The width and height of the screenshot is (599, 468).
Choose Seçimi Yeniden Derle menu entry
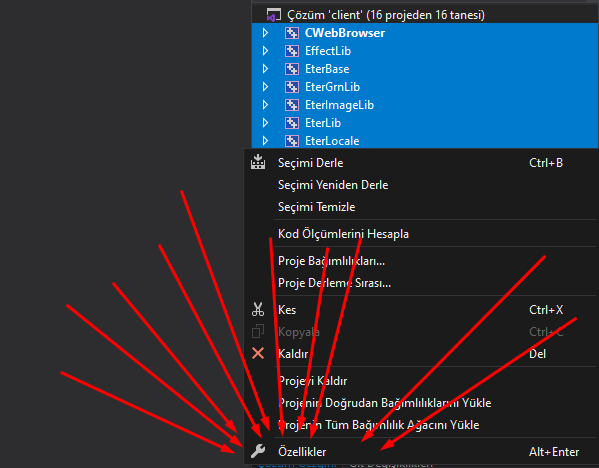coord(420,185)
